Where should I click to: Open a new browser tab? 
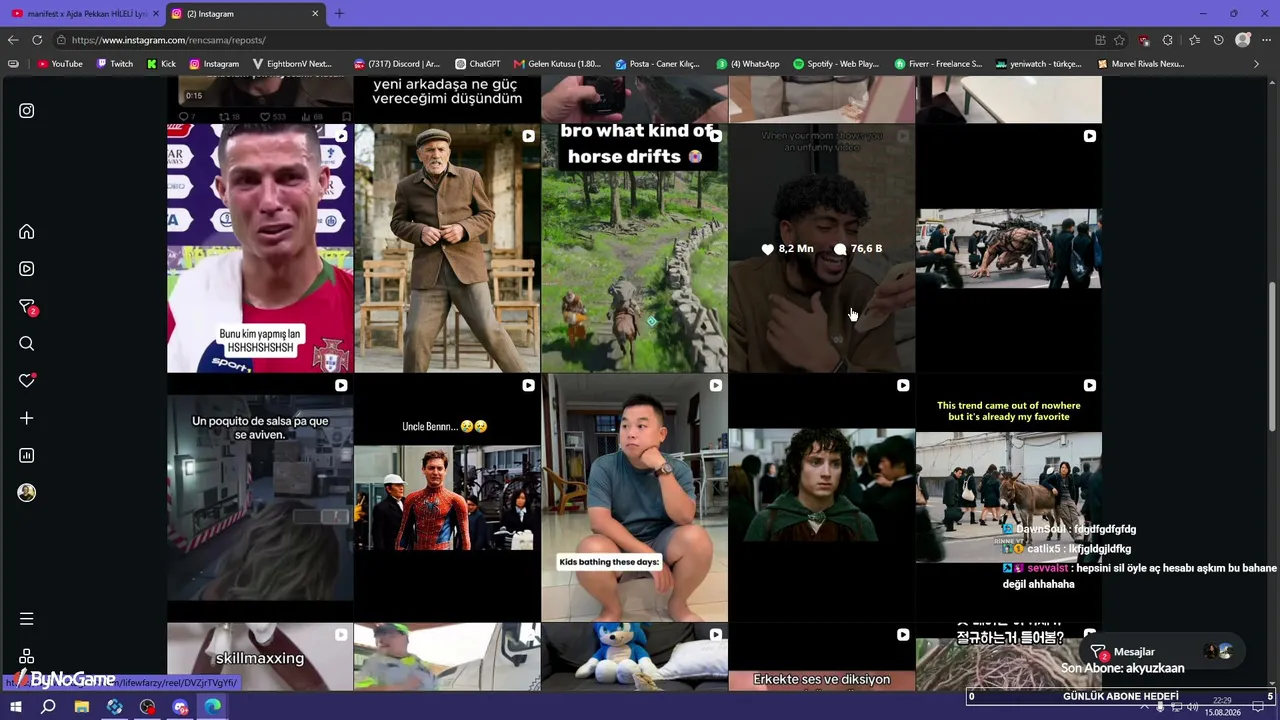tap(339, 14)
